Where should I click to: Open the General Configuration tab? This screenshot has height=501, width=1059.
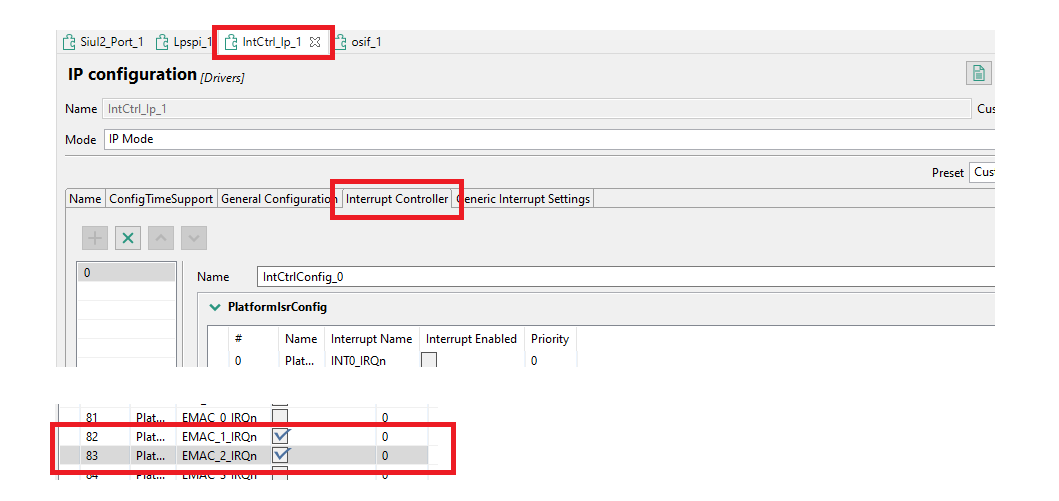point(278,199)
